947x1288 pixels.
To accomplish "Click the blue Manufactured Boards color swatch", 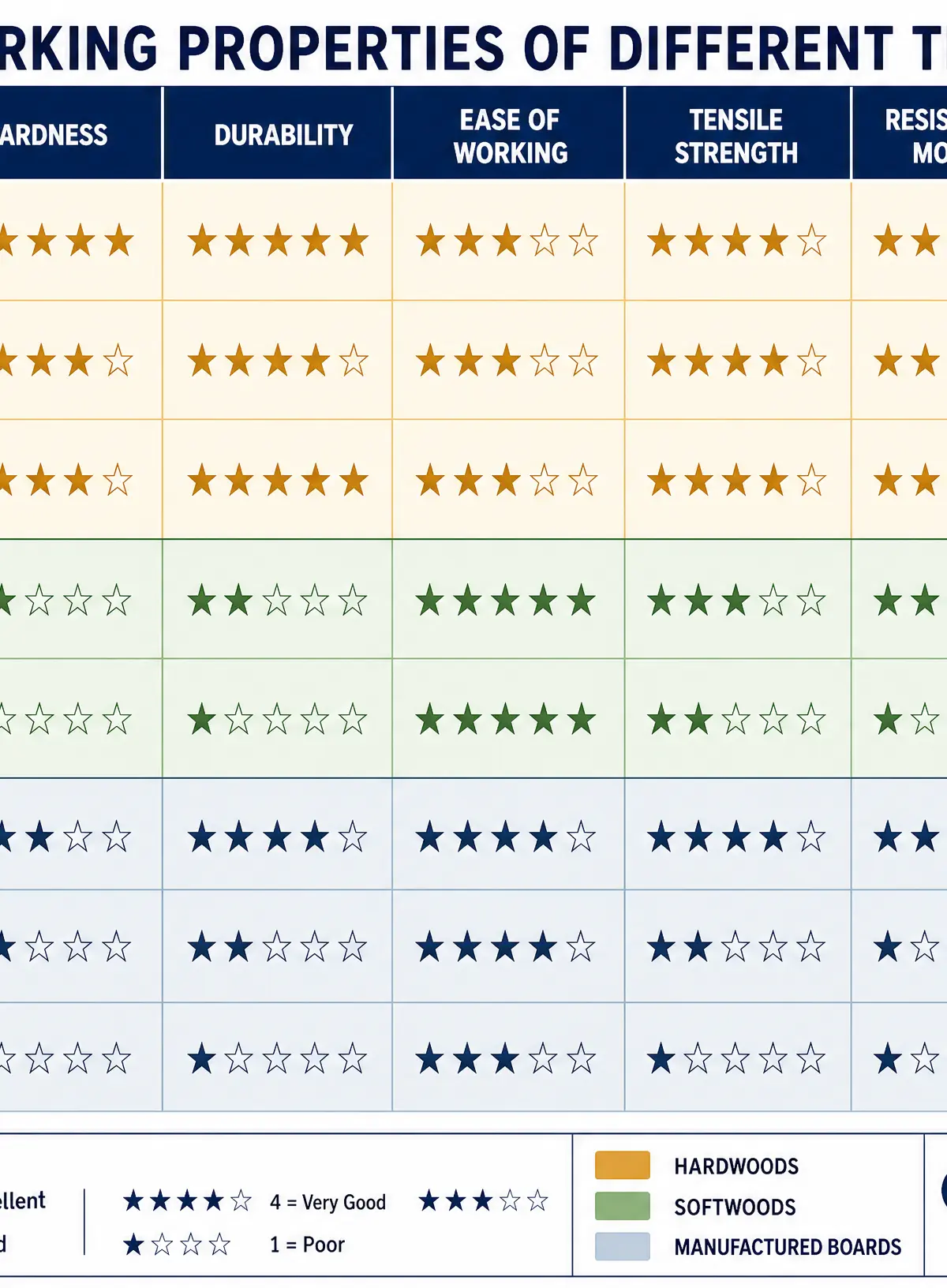I will pyautogui.click(x=623, y=1247).
